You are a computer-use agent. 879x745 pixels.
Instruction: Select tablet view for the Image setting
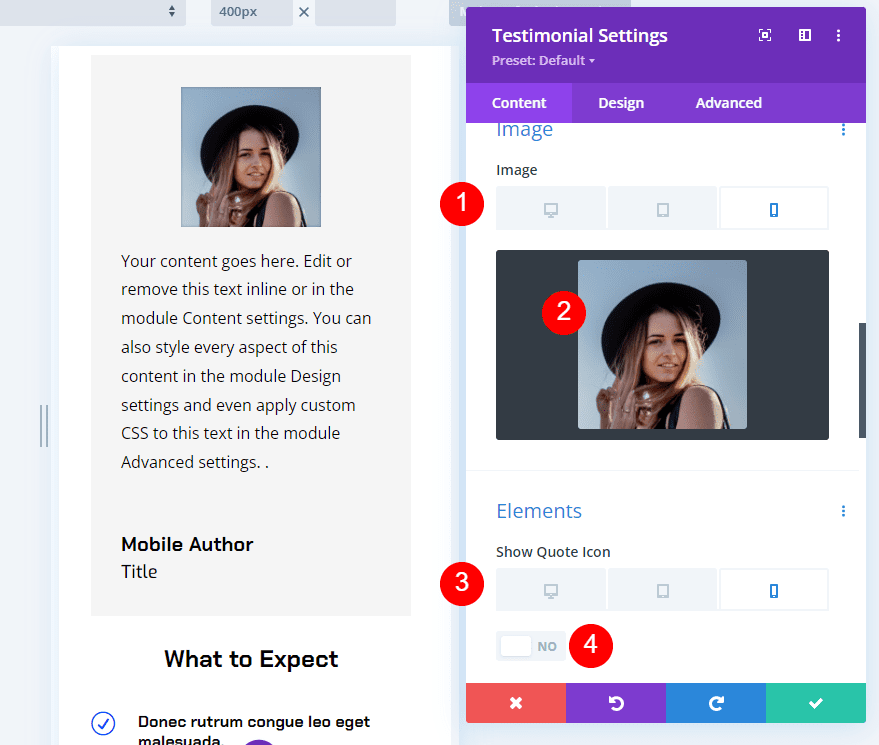click(x=662, y=207)
